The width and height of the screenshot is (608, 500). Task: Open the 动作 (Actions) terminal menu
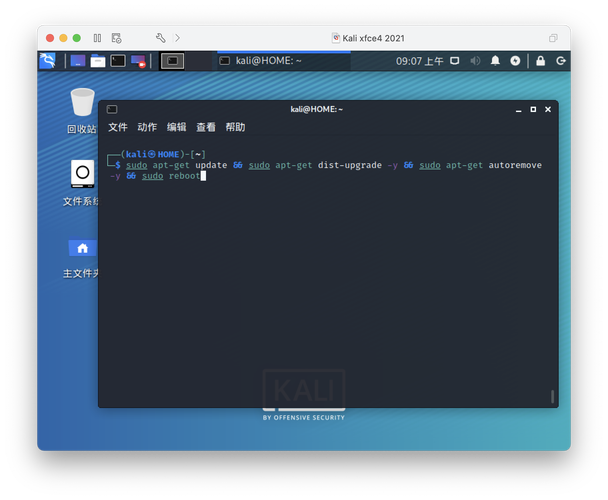[x=147, y=127]
